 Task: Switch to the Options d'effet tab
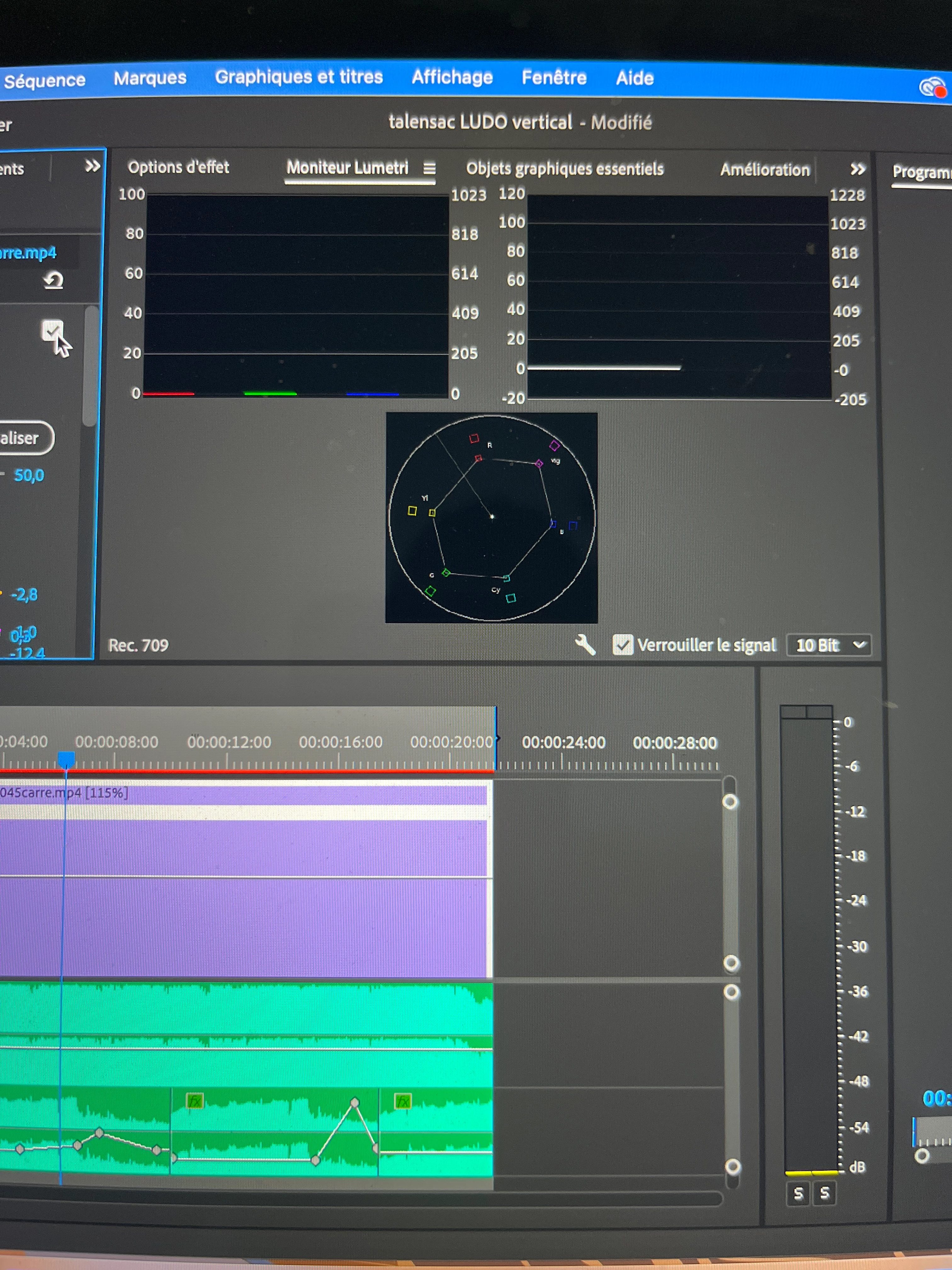[x=178, y=167]
